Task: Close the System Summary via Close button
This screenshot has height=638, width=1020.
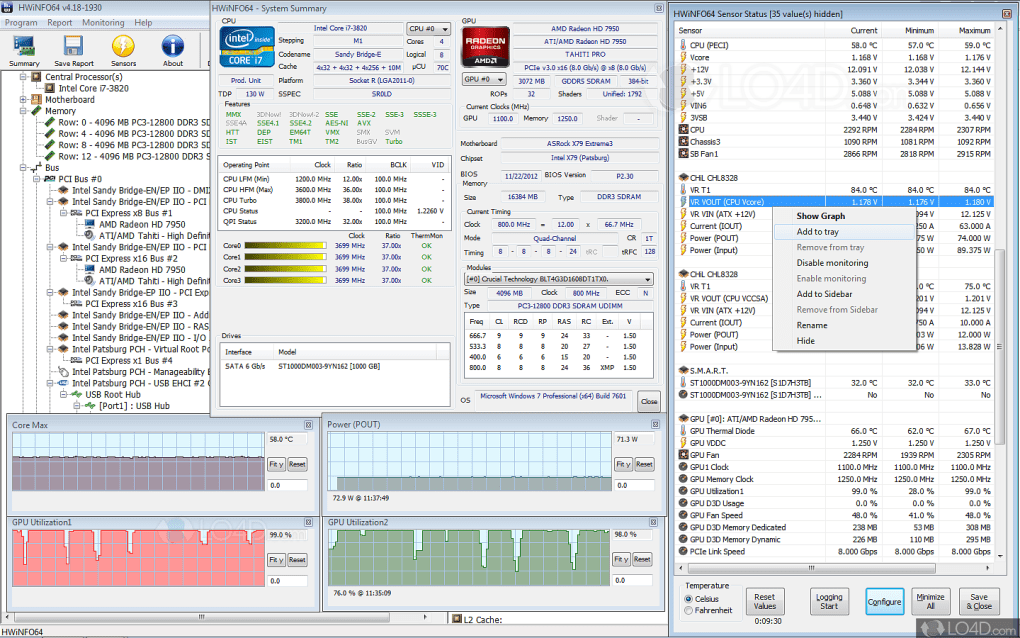Action: point(649,401)
